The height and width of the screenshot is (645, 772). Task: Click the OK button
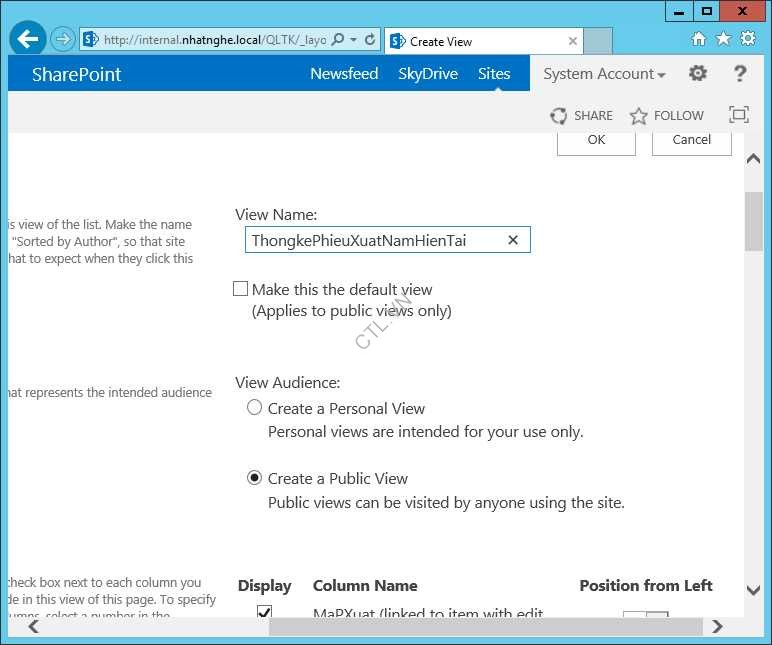click(596, 140)
